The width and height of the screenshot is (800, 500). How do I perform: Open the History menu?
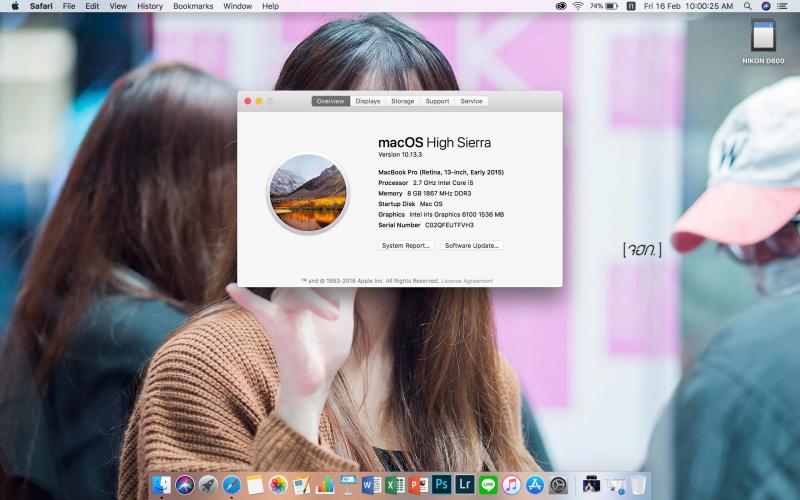pos(150,6)
